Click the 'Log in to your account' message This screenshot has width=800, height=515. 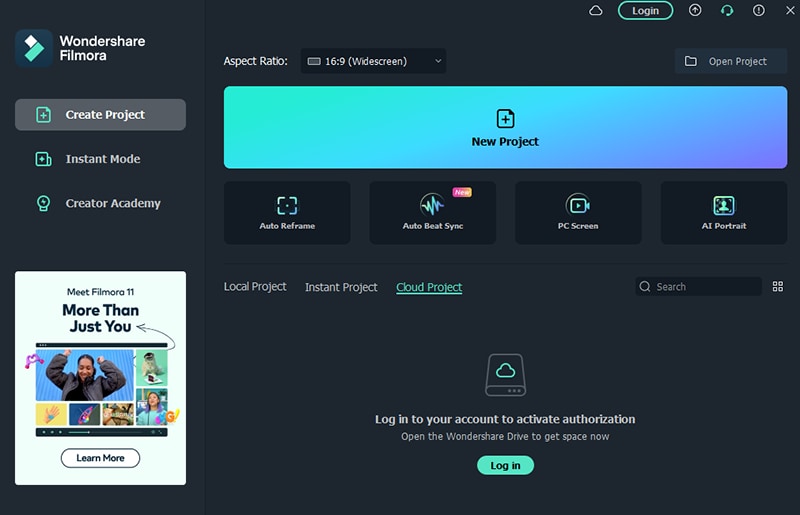(x=505, y=419)
